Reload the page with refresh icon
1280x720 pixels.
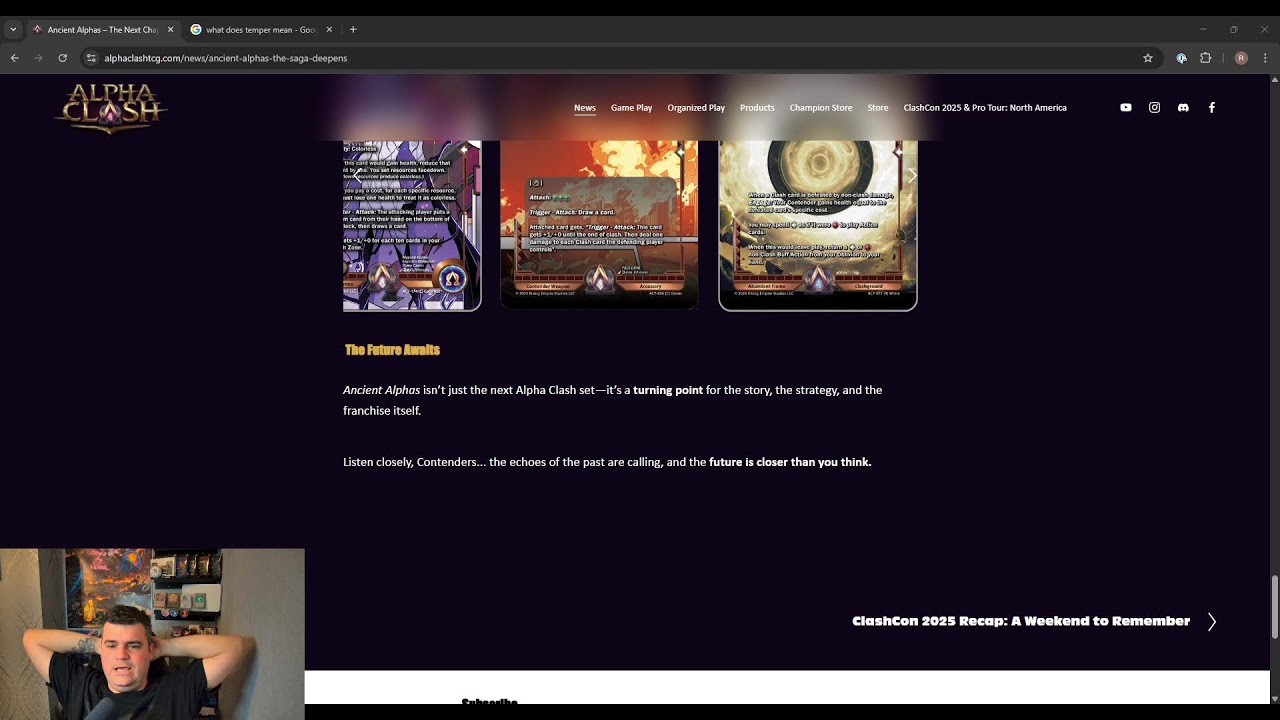coord(62,58)
